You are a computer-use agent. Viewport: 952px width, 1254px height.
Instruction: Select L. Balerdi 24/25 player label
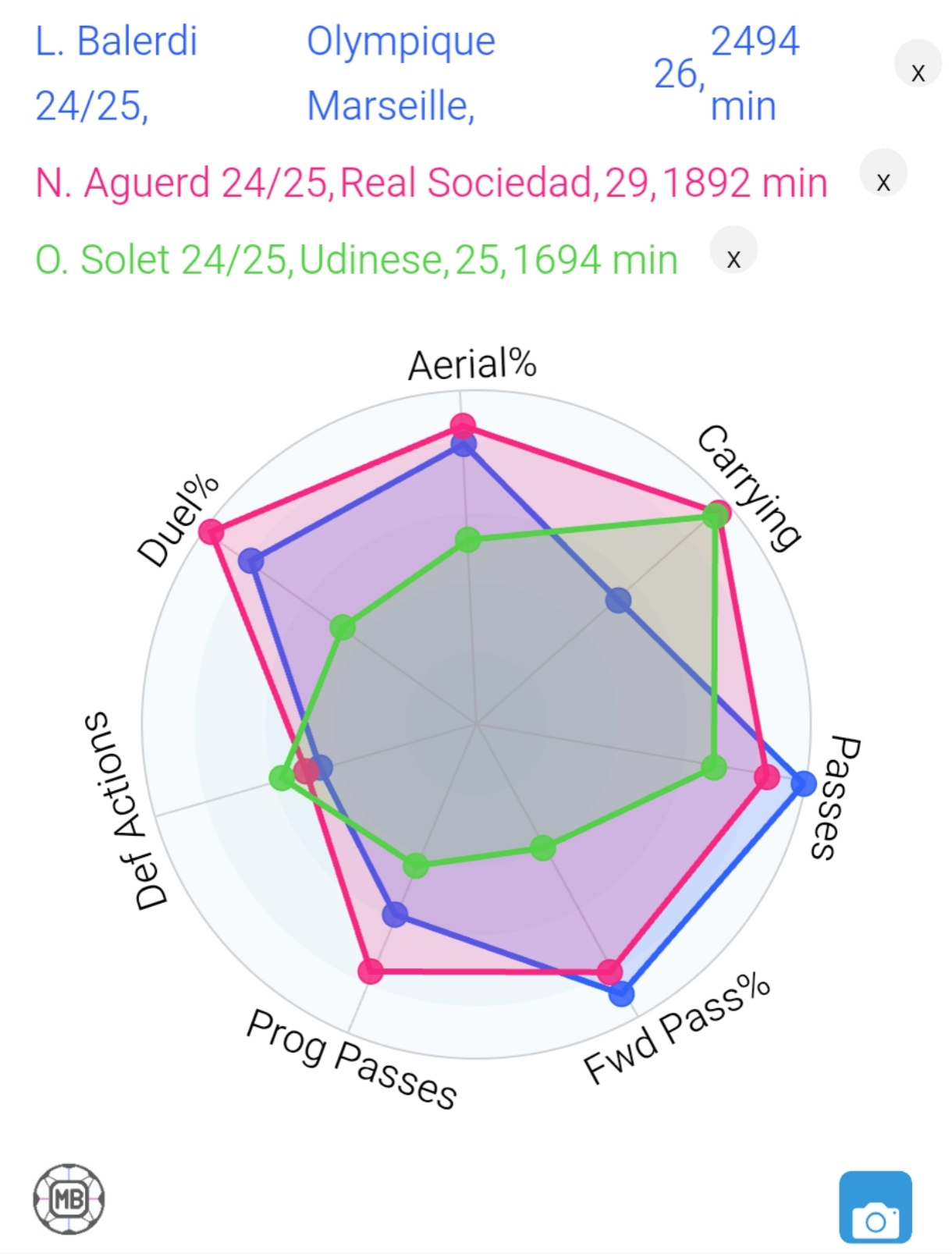pyautogui.click(x=116, y=73)
